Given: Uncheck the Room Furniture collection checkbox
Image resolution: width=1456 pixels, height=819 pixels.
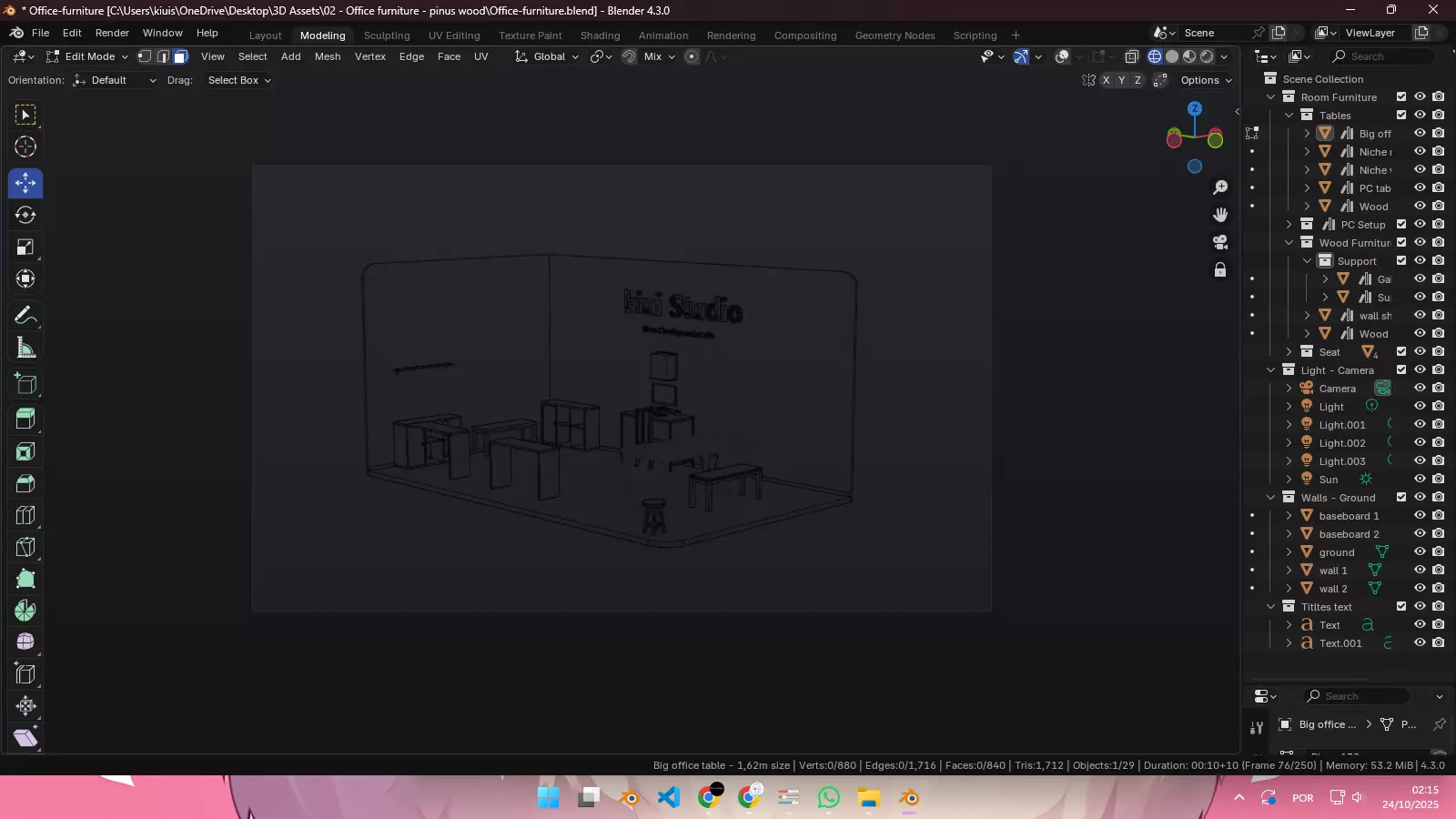Looking at the screenshot, I should click(1401, 96).
